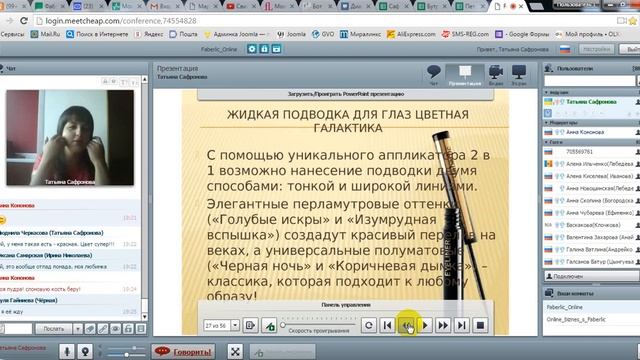Image resolution: width=640 pixels, height=360 pixels.
Task: Select user Татьяна Сафронова in users list
Action: pyautogui.click(x=591, y=102)
